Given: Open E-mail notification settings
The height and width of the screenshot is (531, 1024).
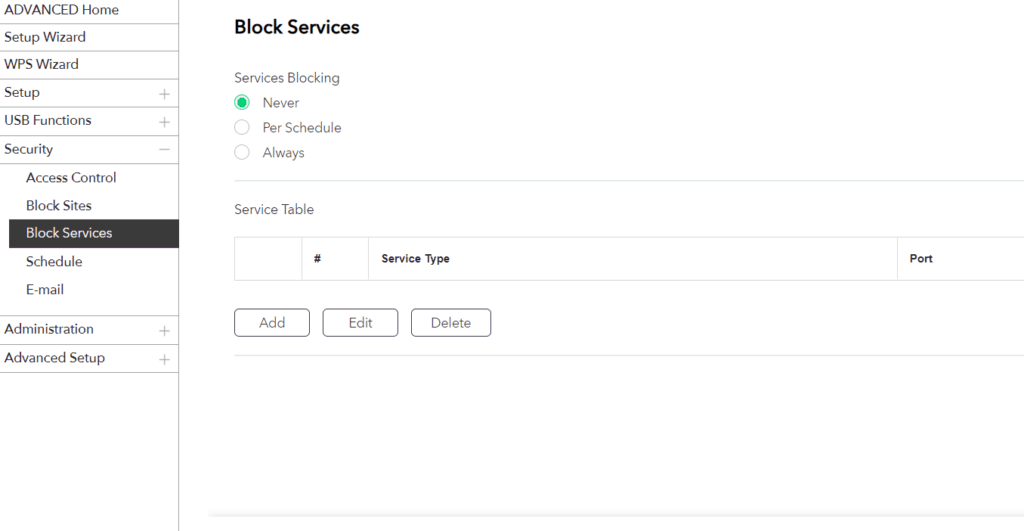Looking at the screenshot, I should (x=45, y=290).
